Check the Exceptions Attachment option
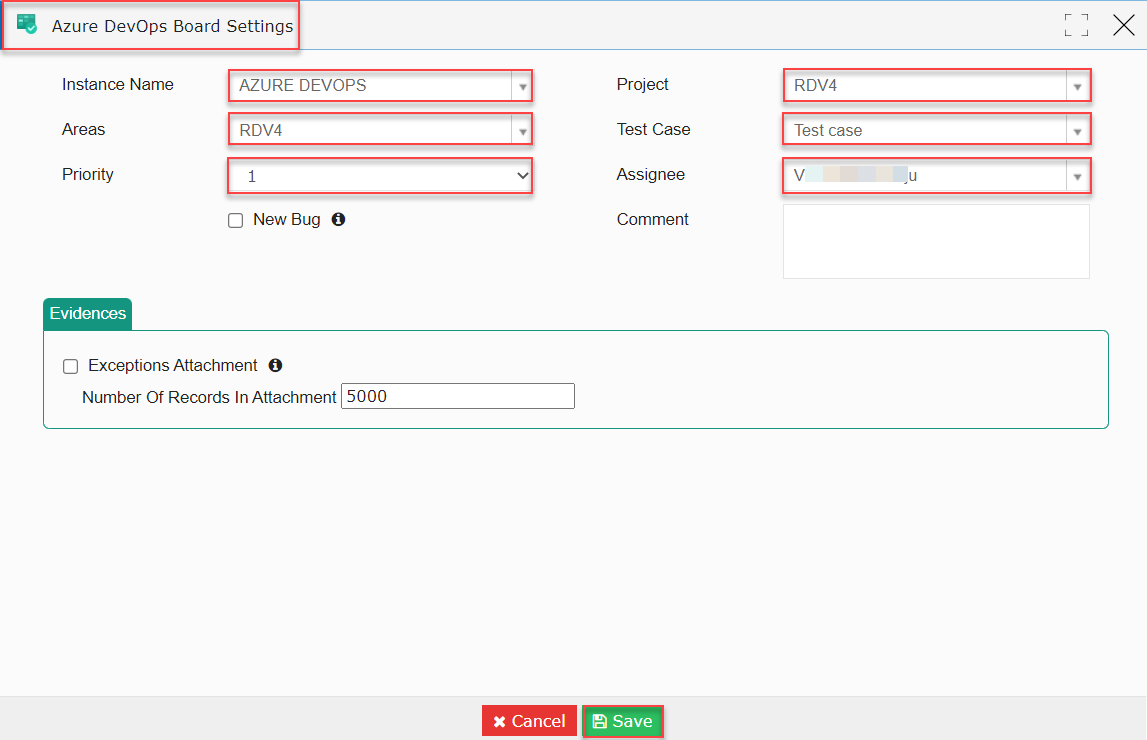The image size is (1147, 740). coord(70,366)
